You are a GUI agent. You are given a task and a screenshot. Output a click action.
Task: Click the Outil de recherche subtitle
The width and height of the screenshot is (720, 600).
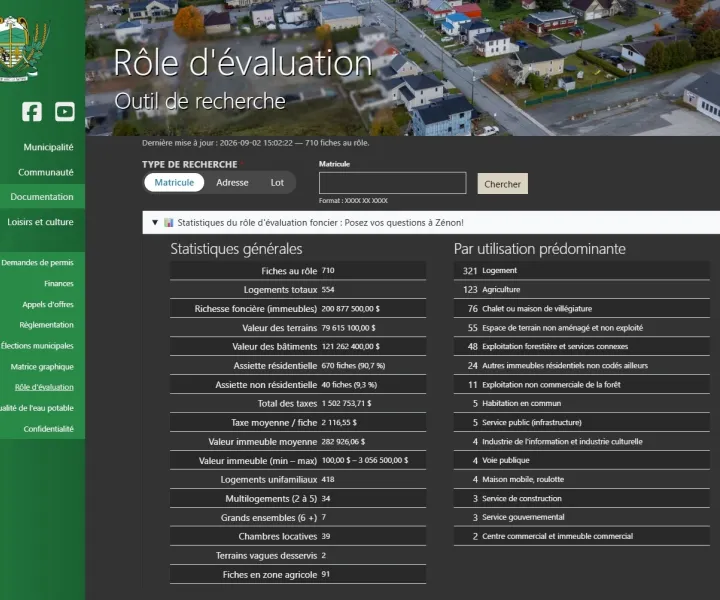200,101
